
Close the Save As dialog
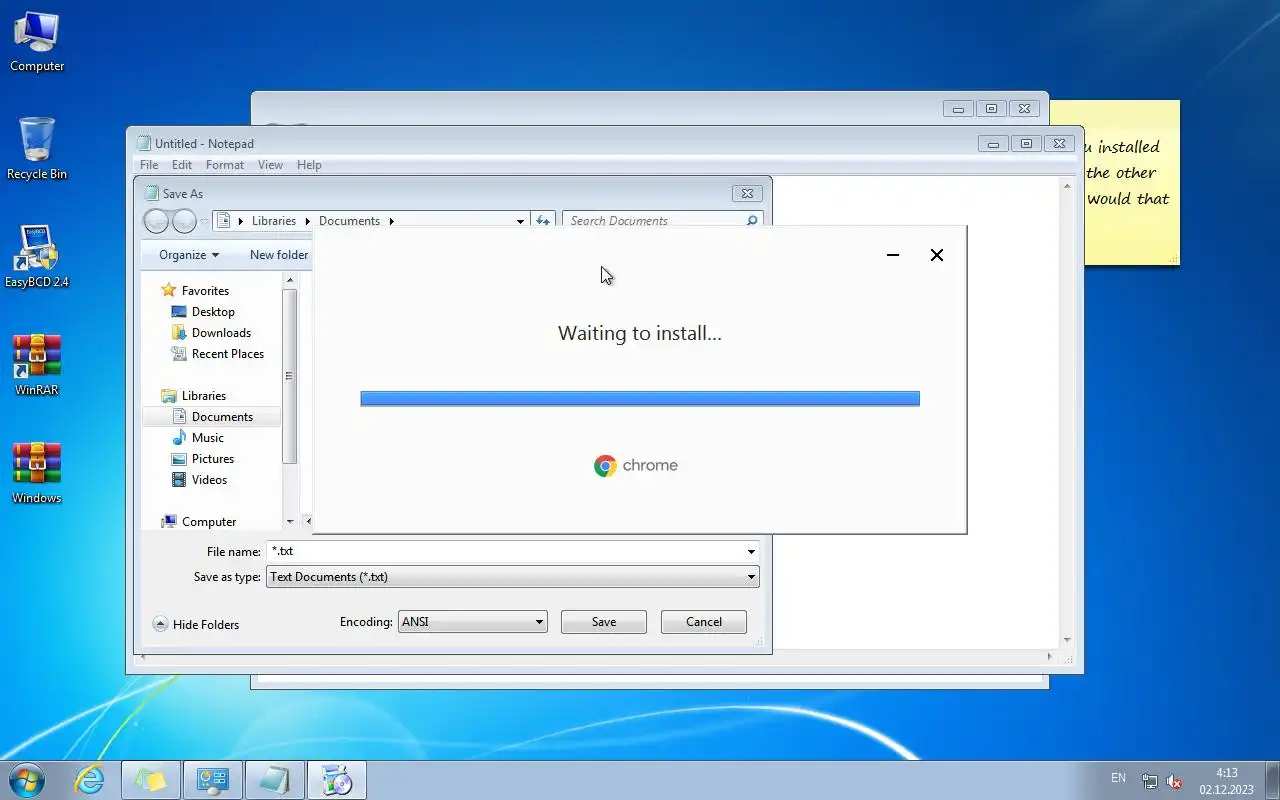tap(747, 194)
